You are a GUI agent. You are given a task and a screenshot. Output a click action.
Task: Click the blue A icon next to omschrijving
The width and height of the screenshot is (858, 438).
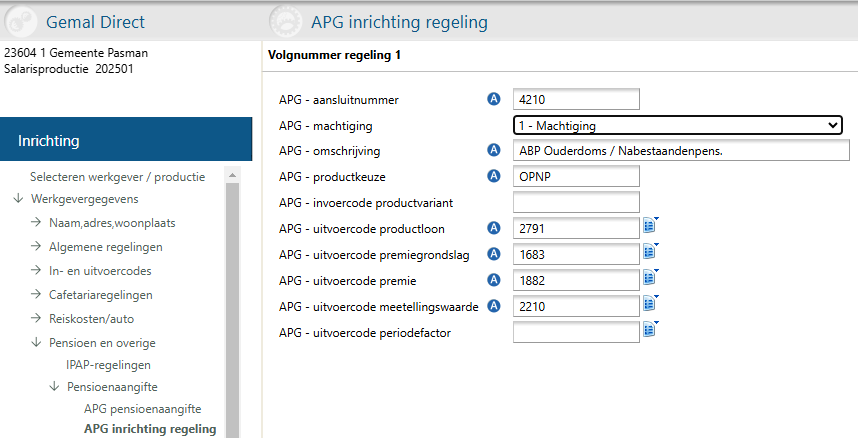(x=493, y=151)
